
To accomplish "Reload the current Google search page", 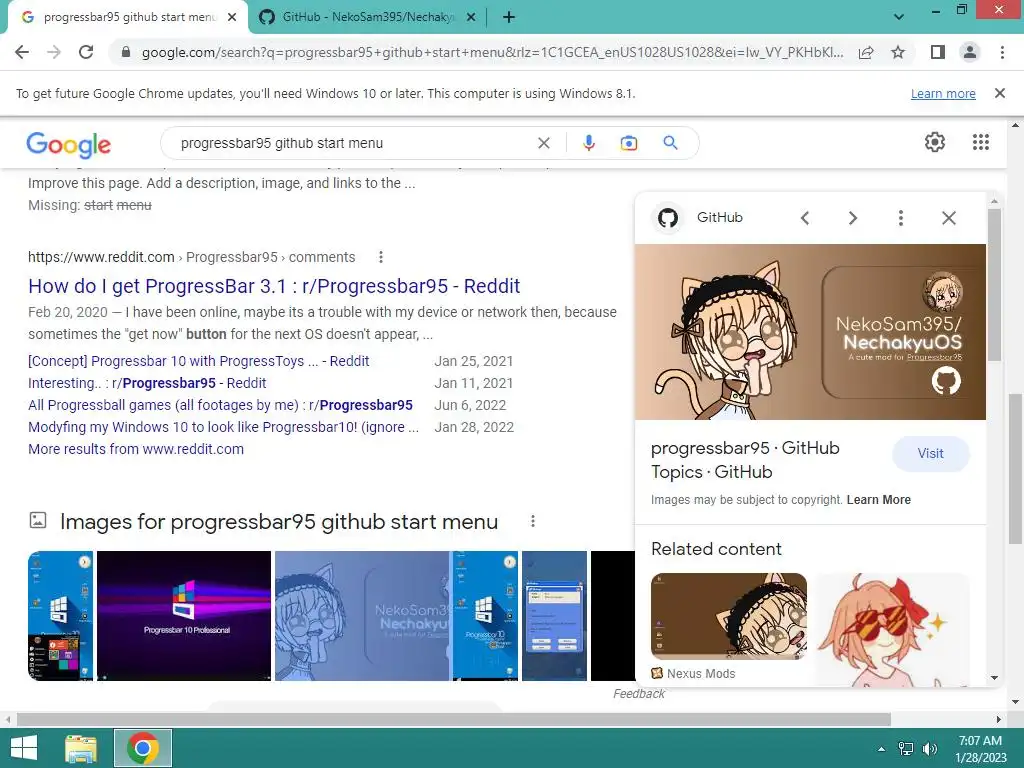I will tap(86, 52).
